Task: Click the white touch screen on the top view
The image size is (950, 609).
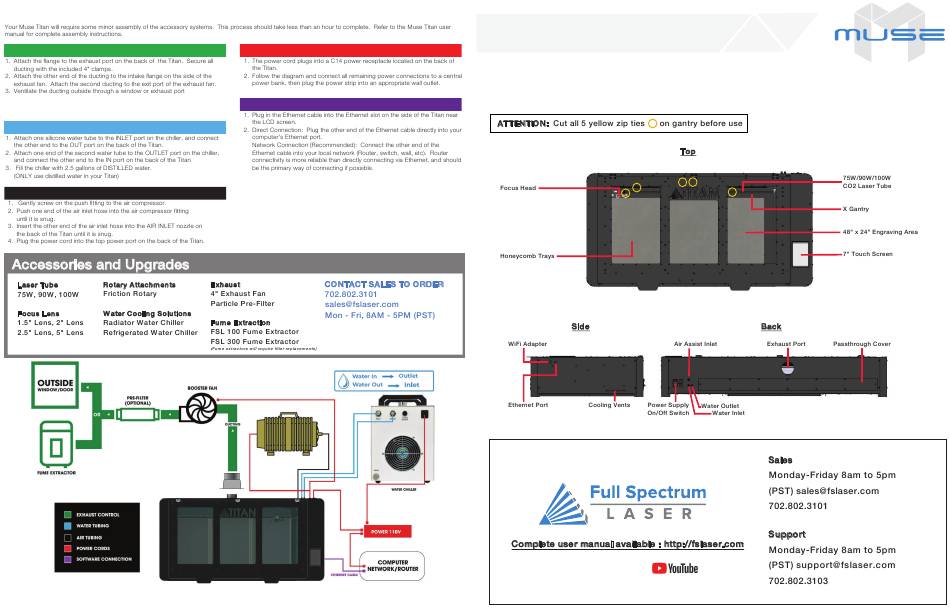Action: point(801,254)
